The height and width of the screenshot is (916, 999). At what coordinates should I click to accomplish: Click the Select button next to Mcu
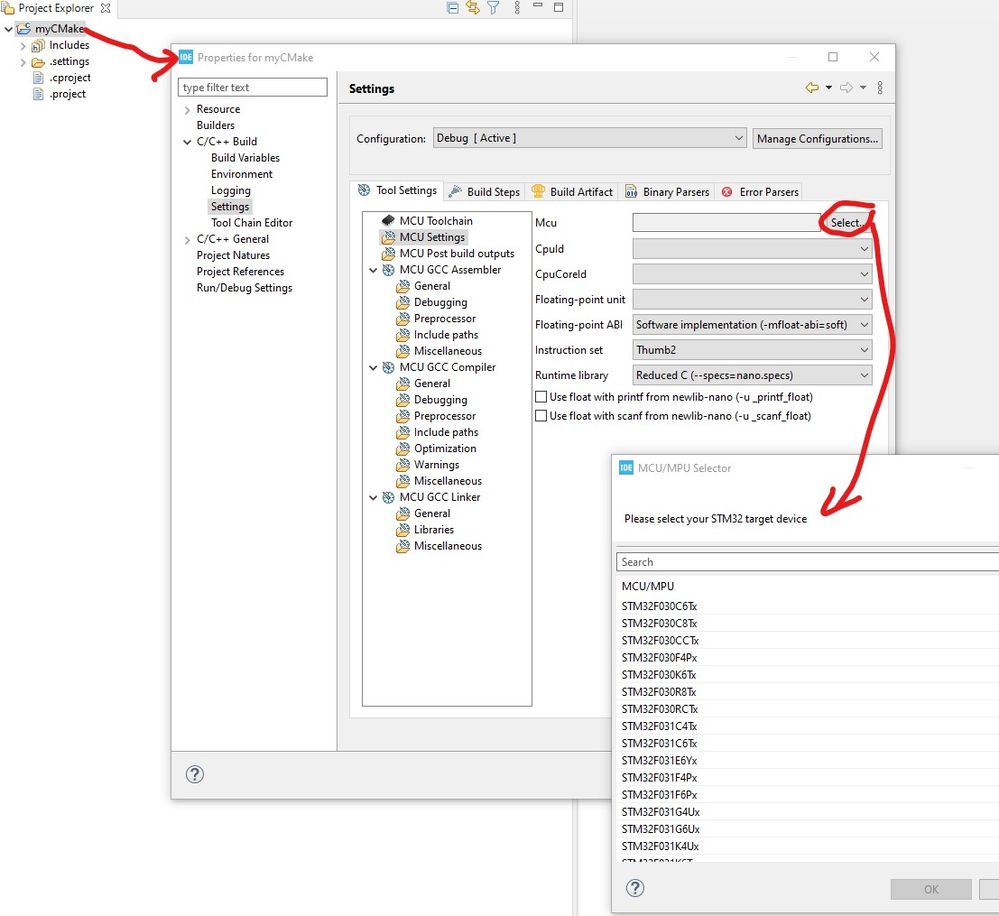tap(847, 222)
